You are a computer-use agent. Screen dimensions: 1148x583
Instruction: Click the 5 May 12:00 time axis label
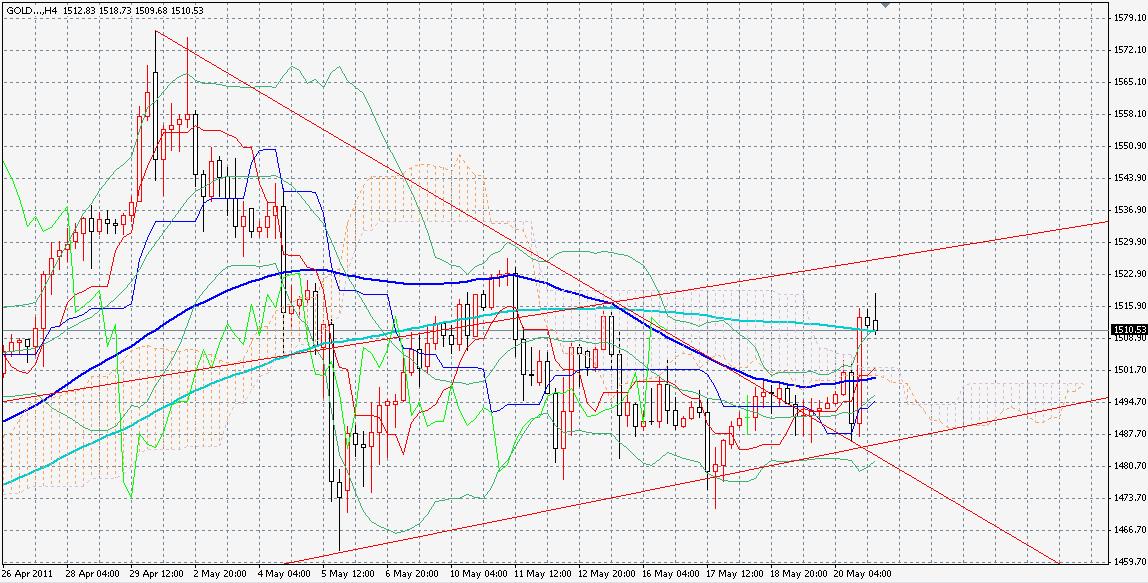349,573
